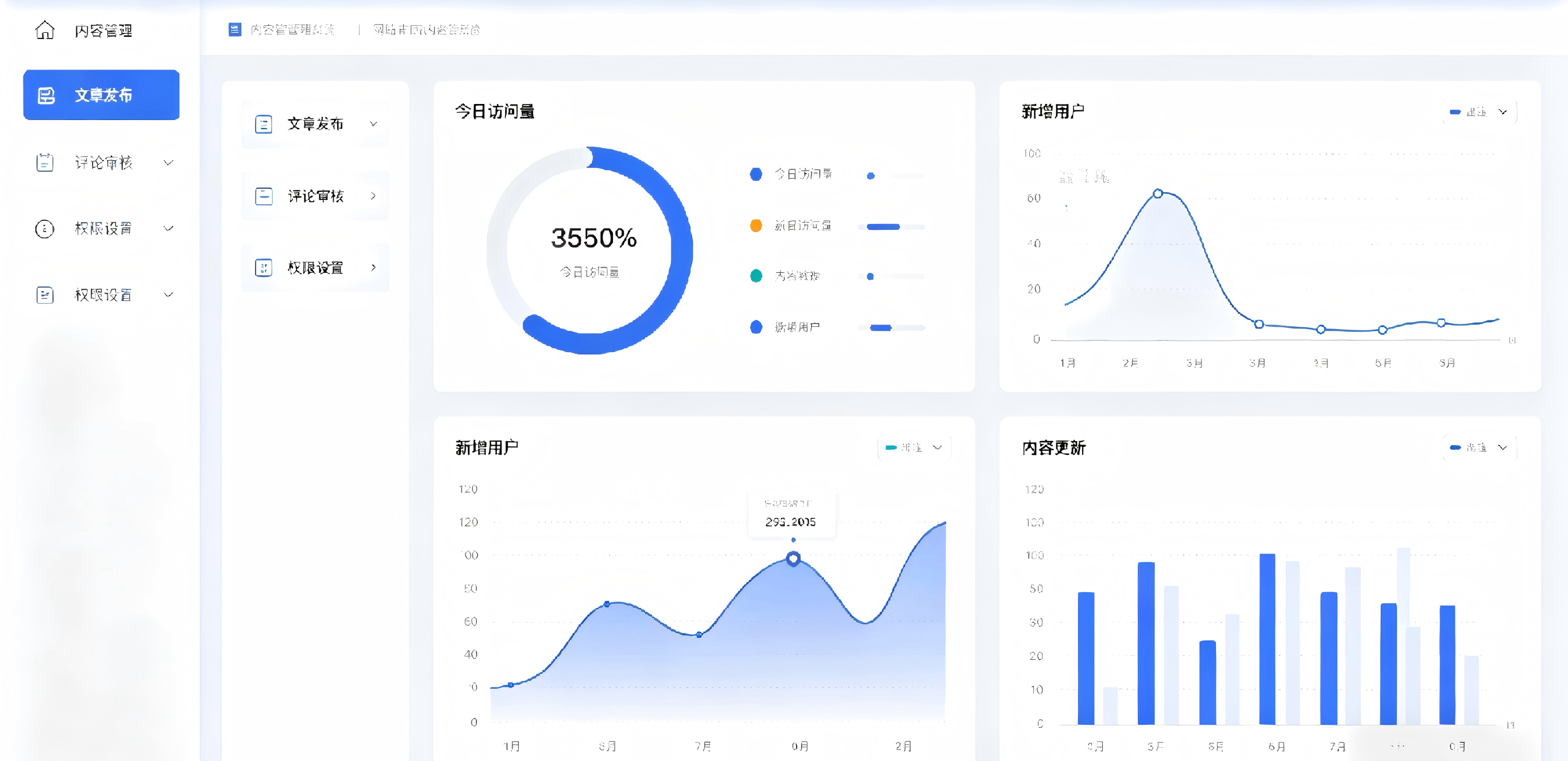Click the second breadcrumb link in header
The height and width of the screenshot is (761, 1568).
pyautogui.click(x=426, y=29)
